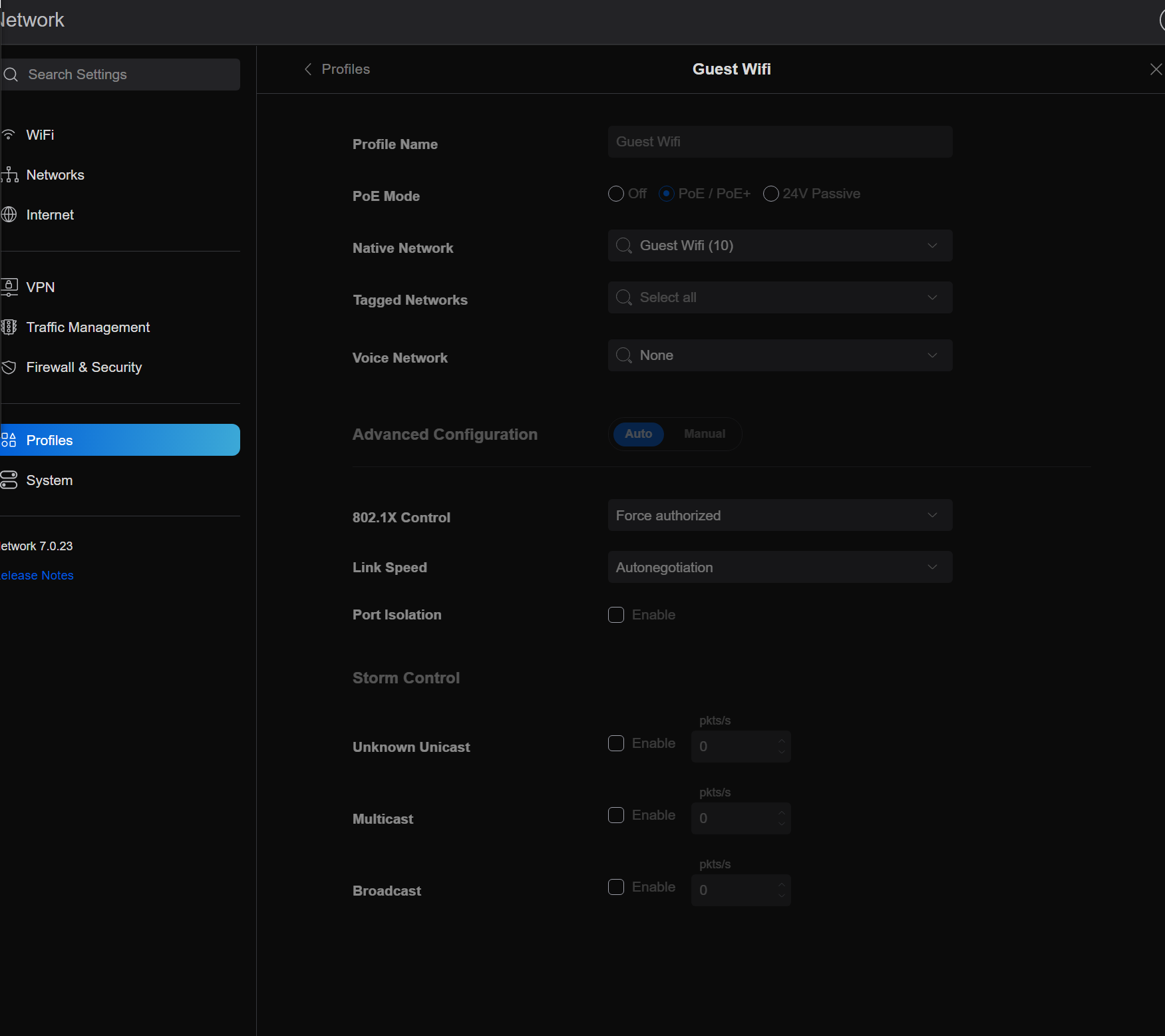
Task: Switch Advanced Configuration to Manual
Action: (704, 434)
